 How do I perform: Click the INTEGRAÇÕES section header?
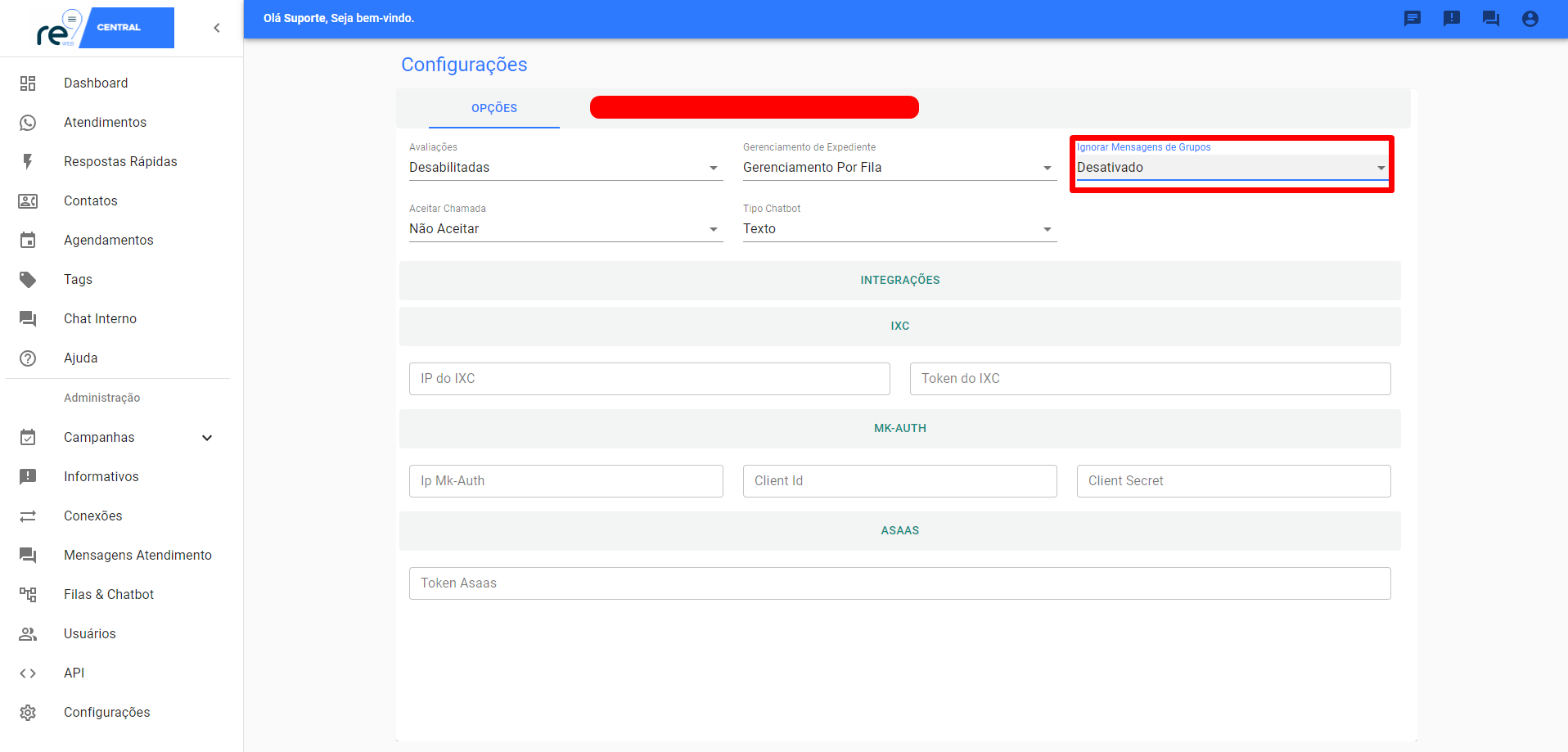pos(900,281)
